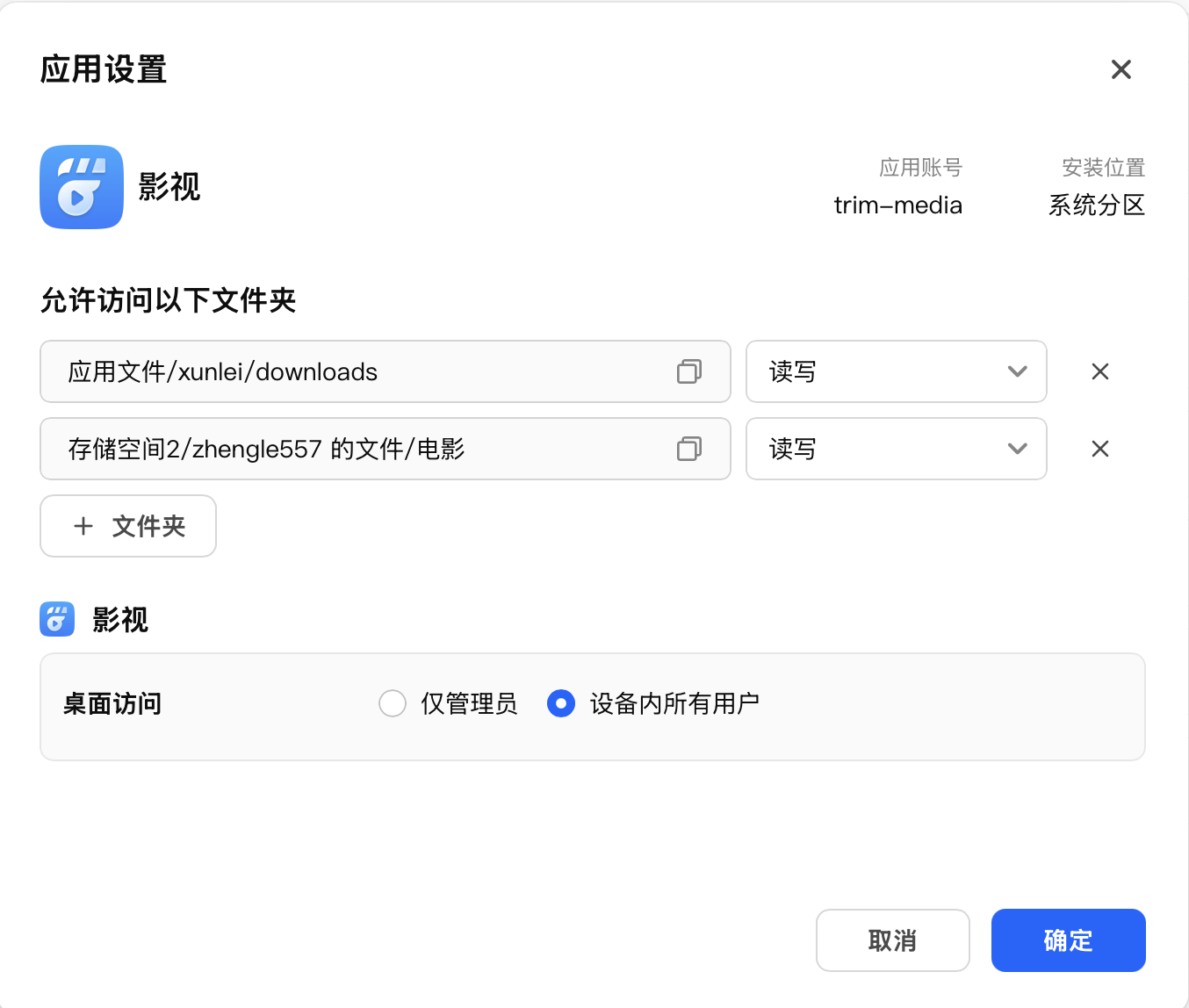Viewport: 1189px width, 1008px height.
Task: Close the 应用设置 dialog
Action: pyautogui.click(x=1121, y=69)
